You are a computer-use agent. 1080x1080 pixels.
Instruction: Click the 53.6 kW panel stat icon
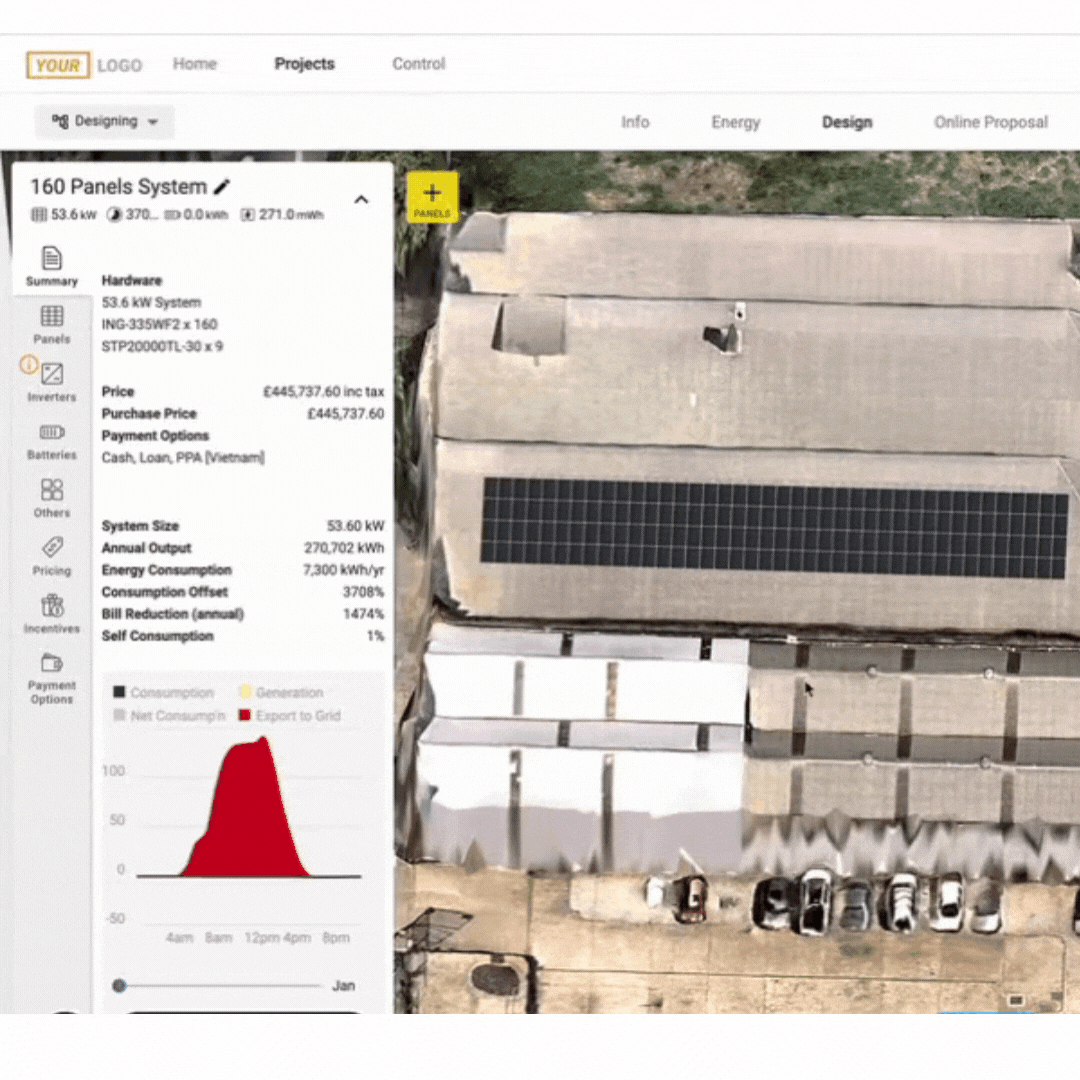(39, 215)
